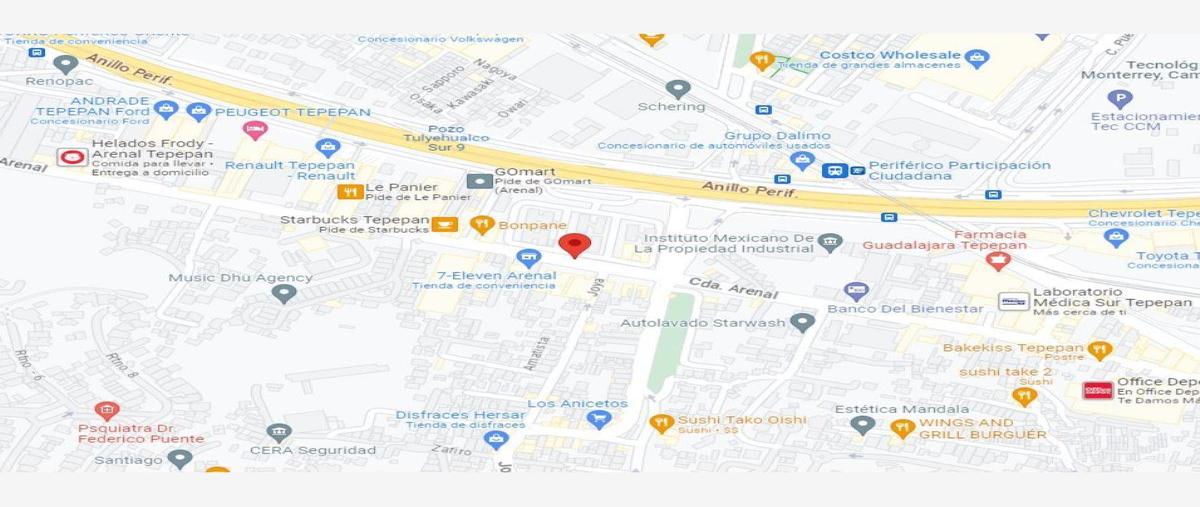
Task: Click the Helados Frody red icon
Action: tap(71, 158)
